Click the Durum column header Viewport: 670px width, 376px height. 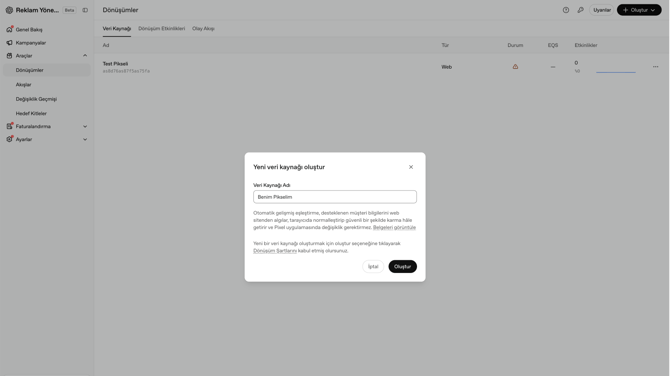pos(515,45)
